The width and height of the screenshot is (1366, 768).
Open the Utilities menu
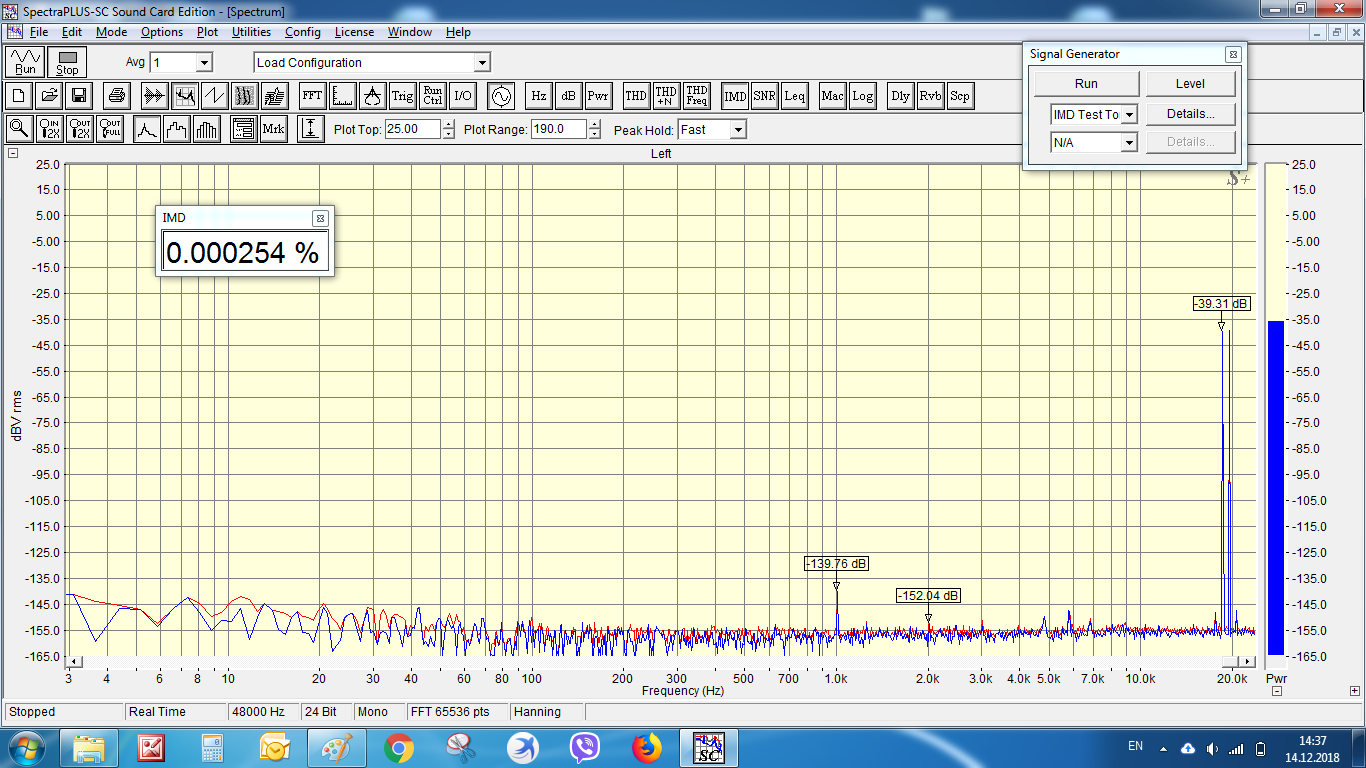[x=251, y=32]
